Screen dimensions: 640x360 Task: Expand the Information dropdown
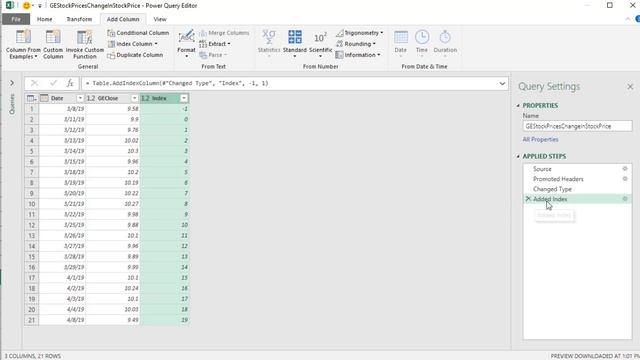tap(358, 55)
